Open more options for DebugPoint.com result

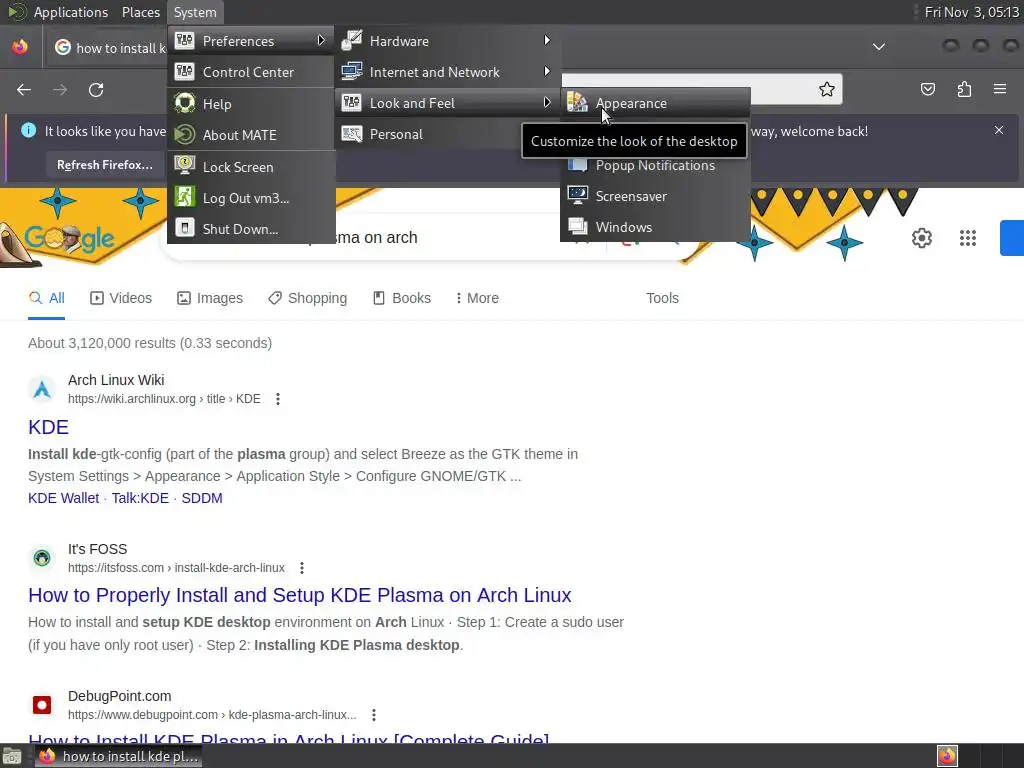(x=374, y=715)
